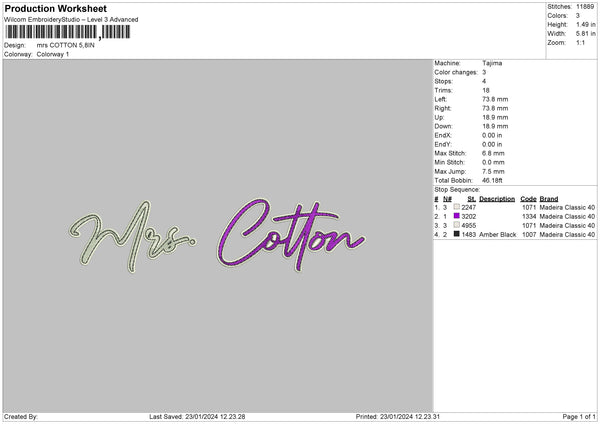Click the stitch count 2247
Image resolution: width=600 pixels, height=424 pixels.
pyautogui.click(x=468, y=207)
